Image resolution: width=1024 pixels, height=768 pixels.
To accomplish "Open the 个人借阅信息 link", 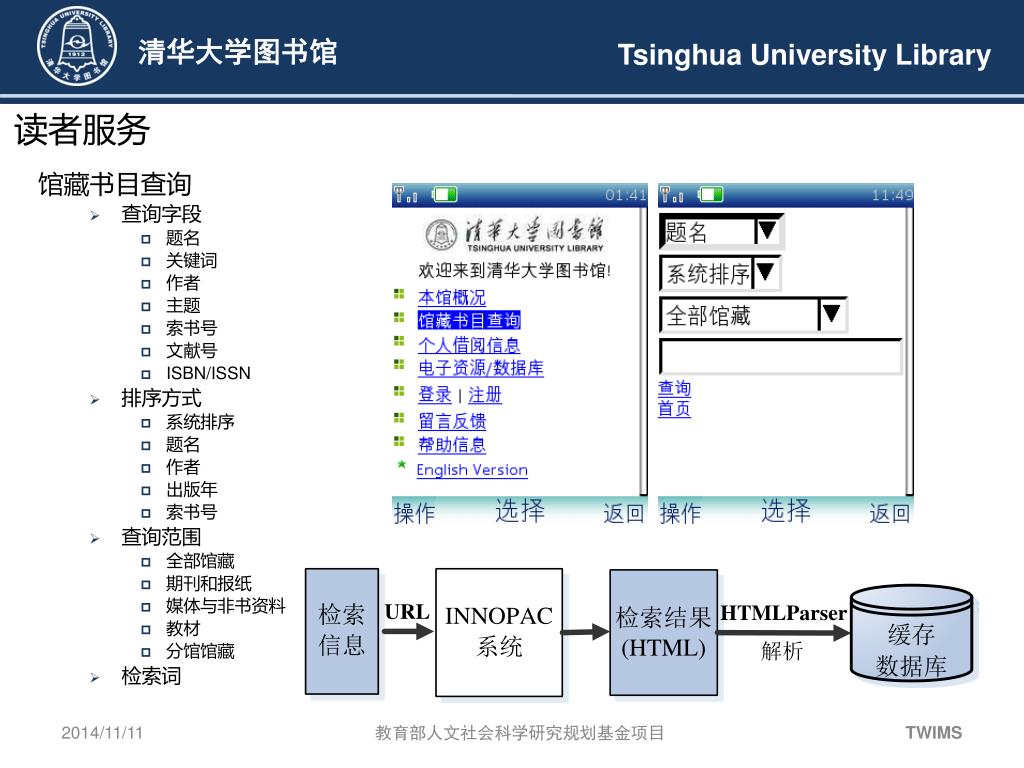I will (469, 345).
